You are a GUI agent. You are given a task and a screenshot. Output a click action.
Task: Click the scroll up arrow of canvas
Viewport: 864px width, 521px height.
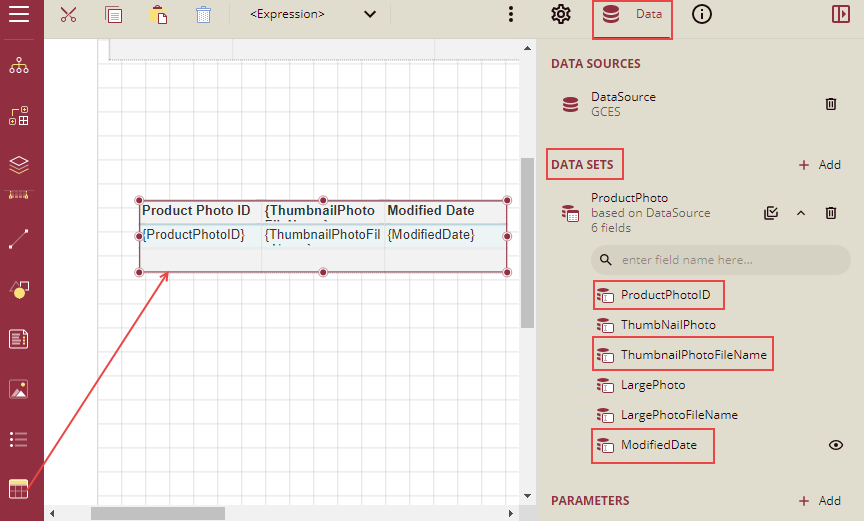(x=527, y=48)
